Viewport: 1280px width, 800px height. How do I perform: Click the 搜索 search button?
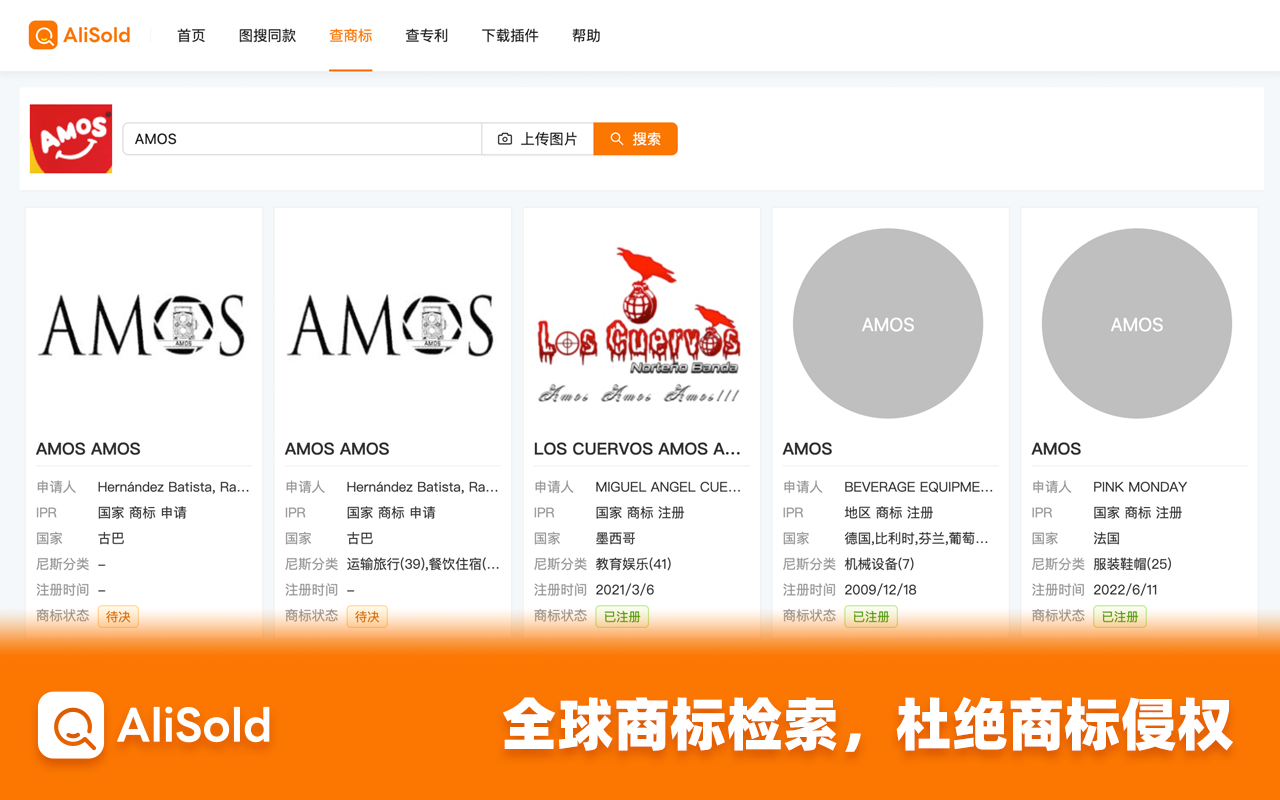[635, 139]
